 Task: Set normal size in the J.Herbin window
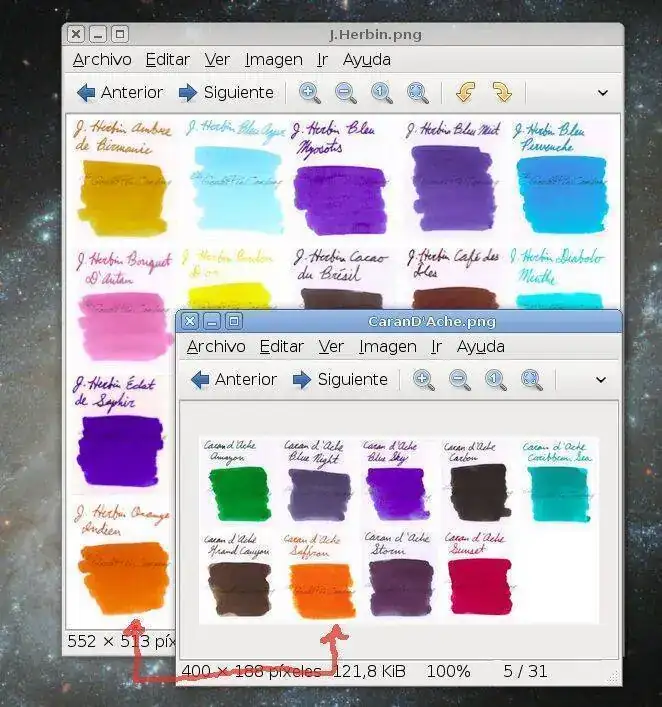point(382,93)
